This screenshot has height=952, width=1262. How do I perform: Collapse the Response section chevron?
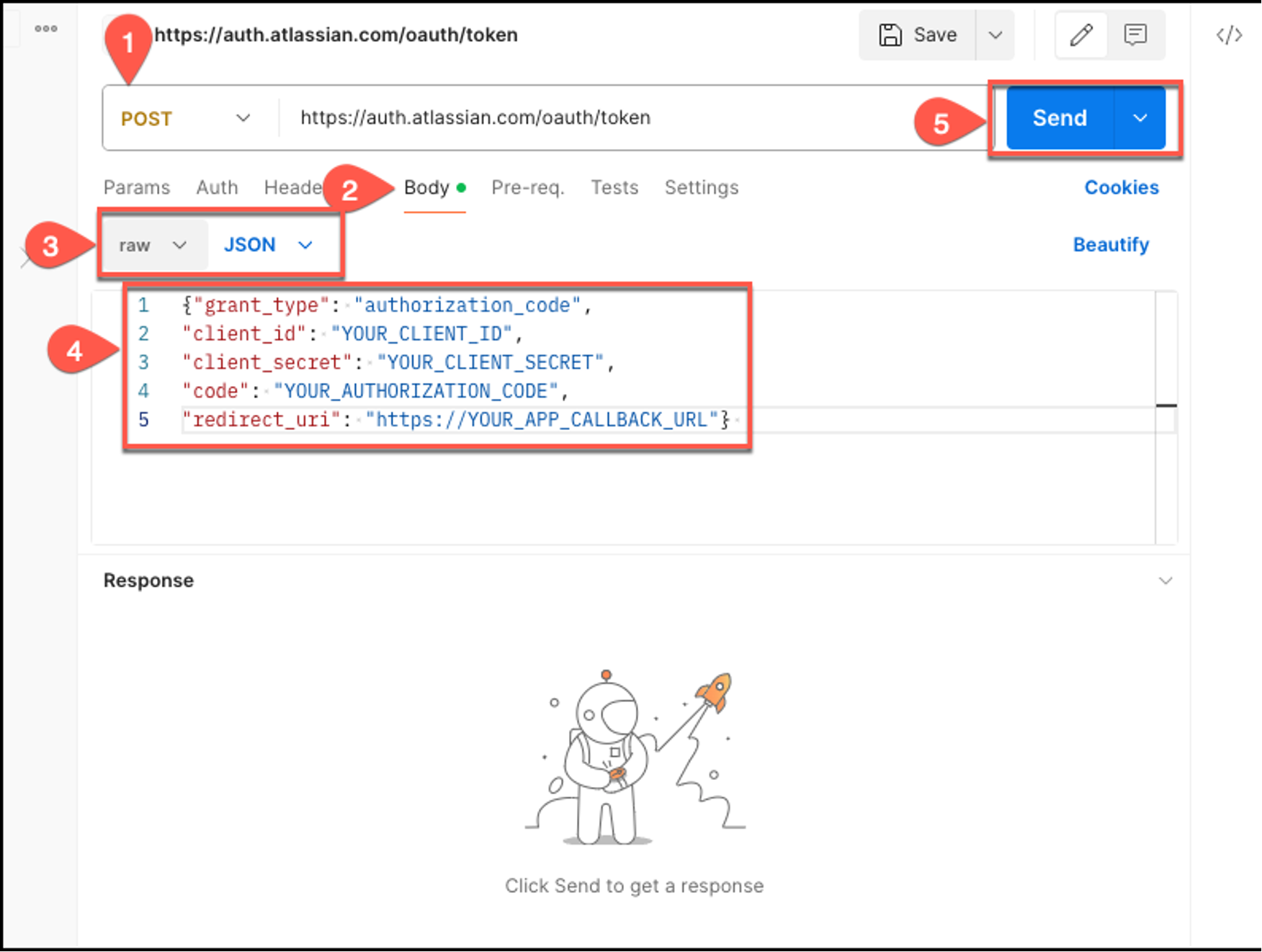1165,580
